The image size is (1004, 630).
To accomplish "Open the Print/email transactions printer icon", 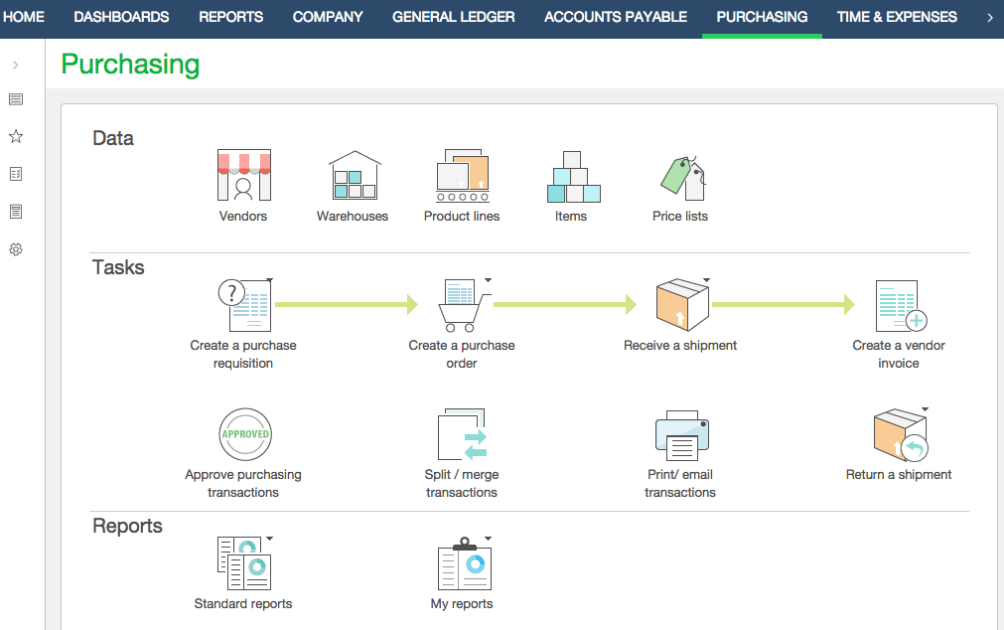I will [x=680, y=434].
